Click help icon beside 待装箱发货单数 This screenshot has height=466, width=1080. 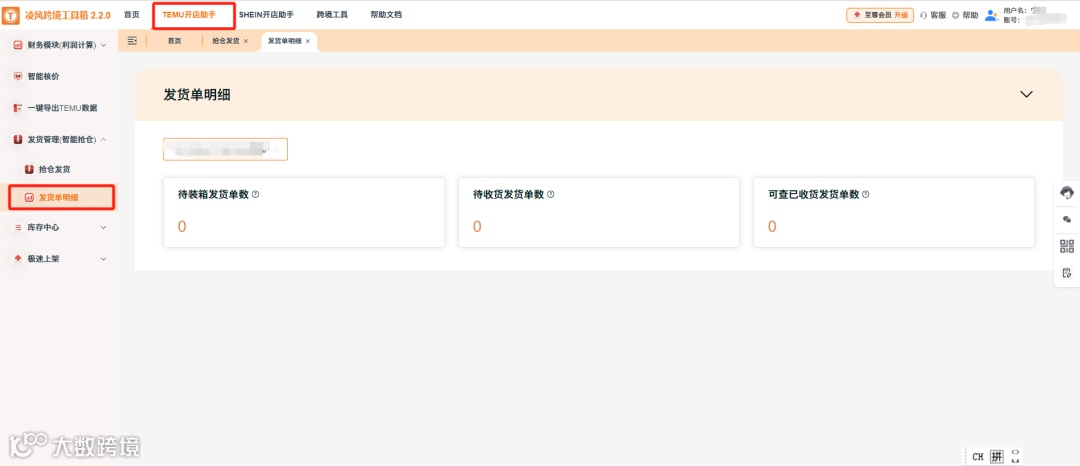click(256, 195)
